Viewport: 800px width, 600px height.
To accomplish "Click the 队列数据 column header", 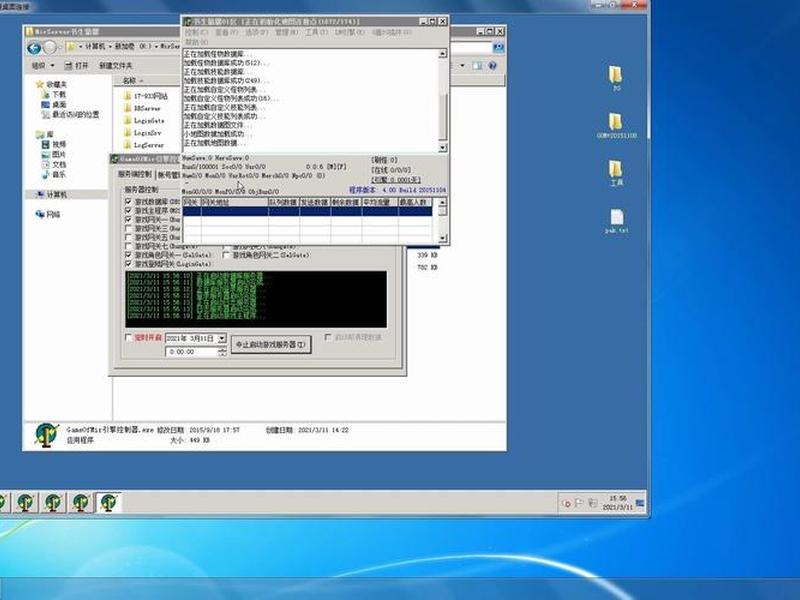I will tap(284, 203).
